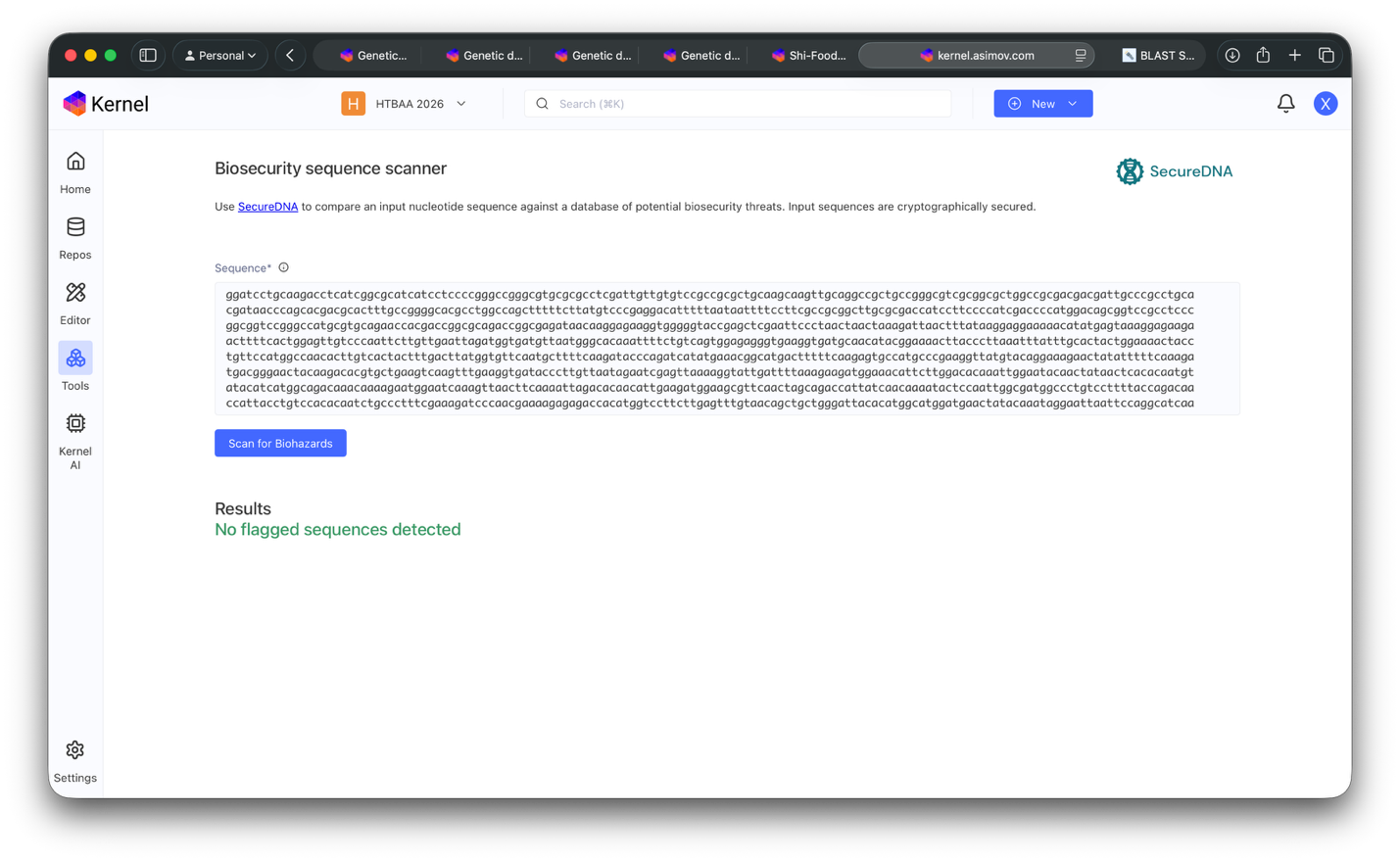Show info tooltip next to Sequence label
Screen dimensions: 1400x862
[x=284, y=267]
